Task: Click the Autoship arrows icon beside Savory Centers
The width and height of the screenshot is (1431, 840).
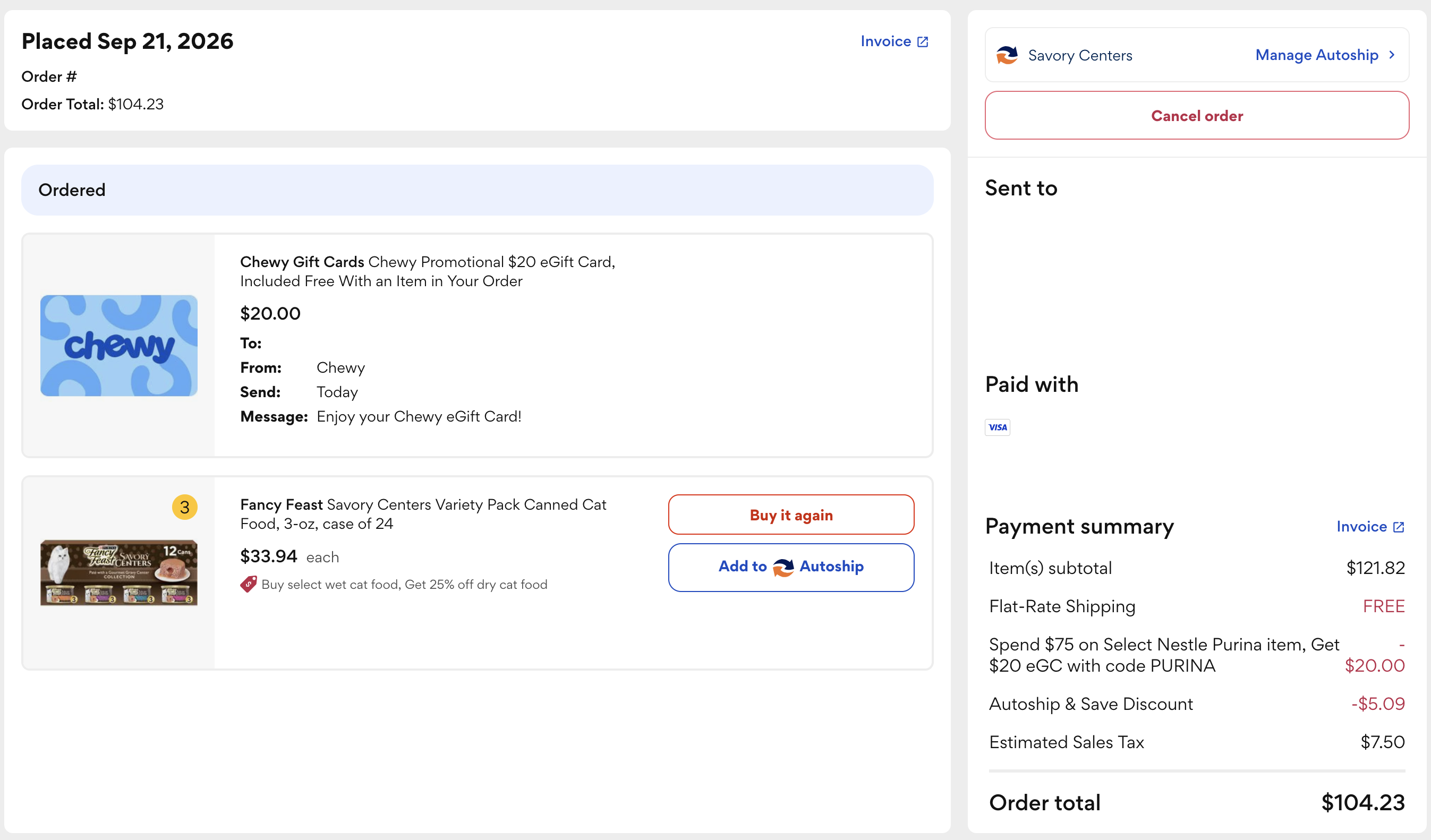Action: coord(1007,56)
